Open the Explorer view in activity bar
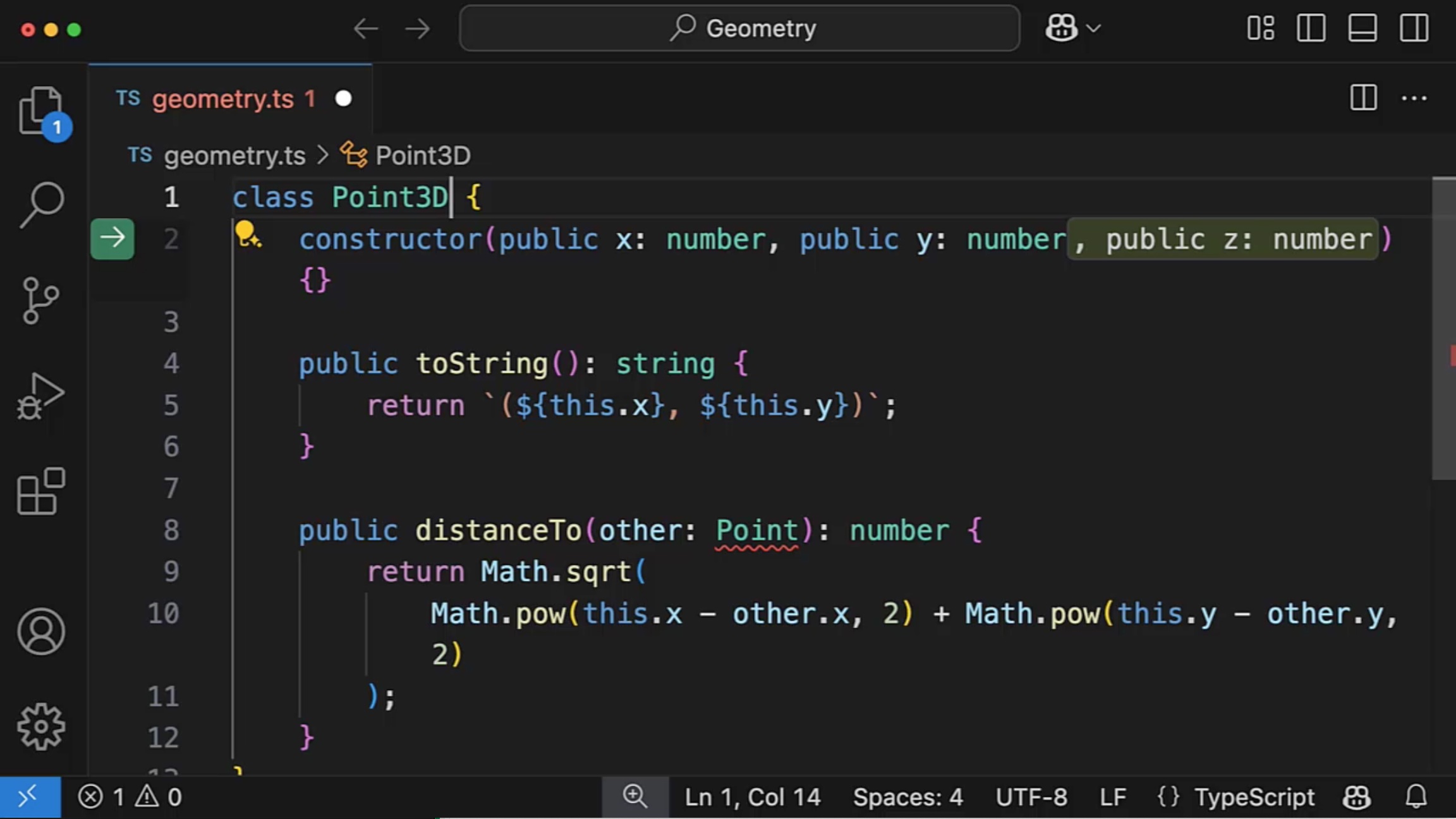This screenshot has height=819, width=1456. pyautogui.click(x=42, y=111)
